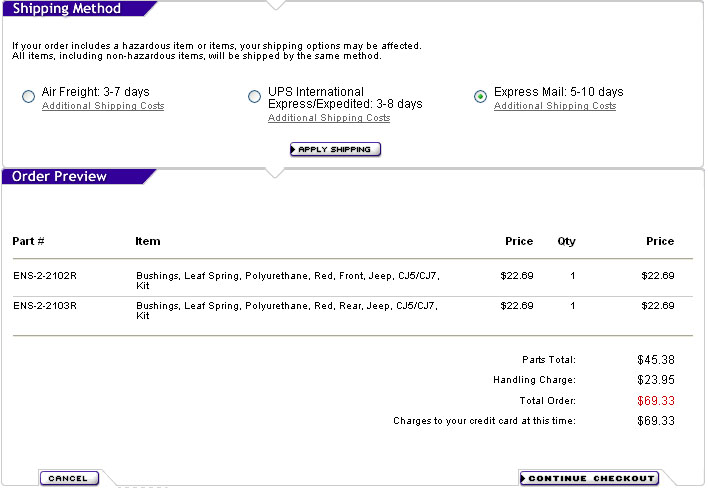Viewport: 708px width, 490px height.
Task: Click part number ENS-2-2103R
Action: click(45, 305)
